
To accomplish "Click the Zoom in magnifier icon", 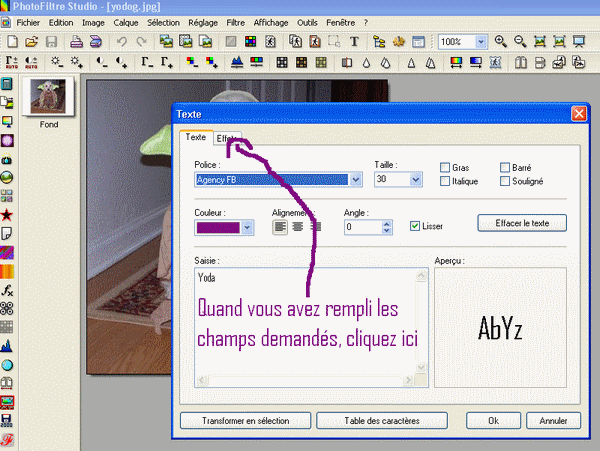I will click(x=501, y=41).
